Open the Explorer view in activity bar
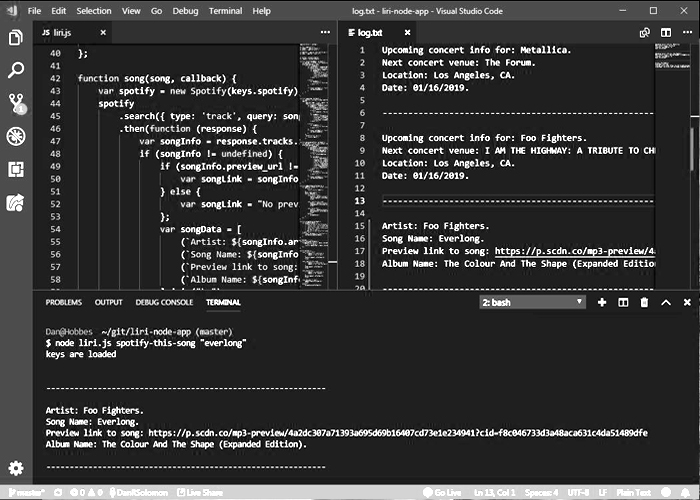The image size is (700, 500). tap(16, 38)
